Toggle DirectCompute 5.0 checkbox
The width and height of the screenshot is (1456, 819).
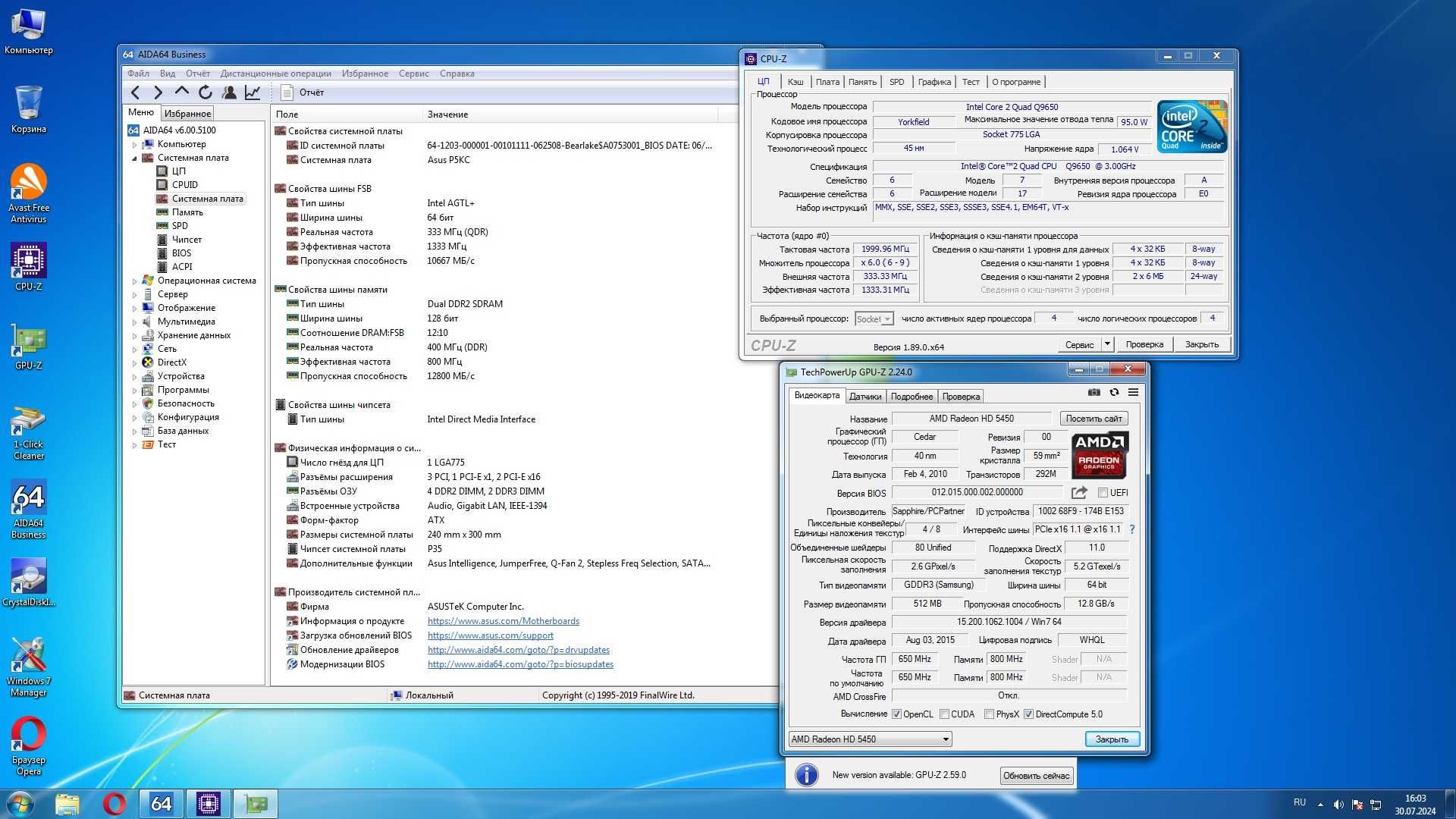point(1028,714)
